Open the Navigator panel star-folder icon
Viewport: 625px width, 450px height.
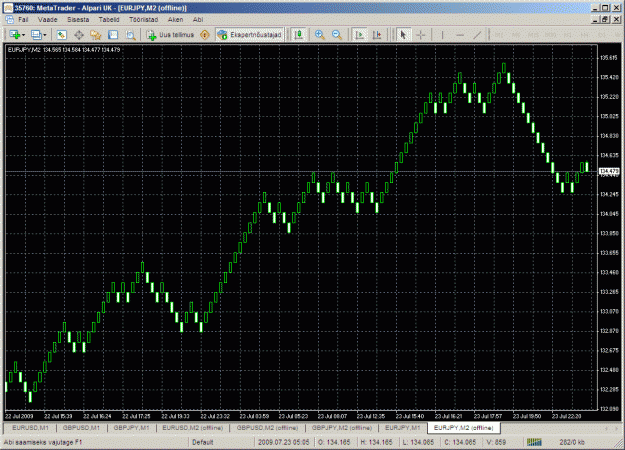[96, 35]
